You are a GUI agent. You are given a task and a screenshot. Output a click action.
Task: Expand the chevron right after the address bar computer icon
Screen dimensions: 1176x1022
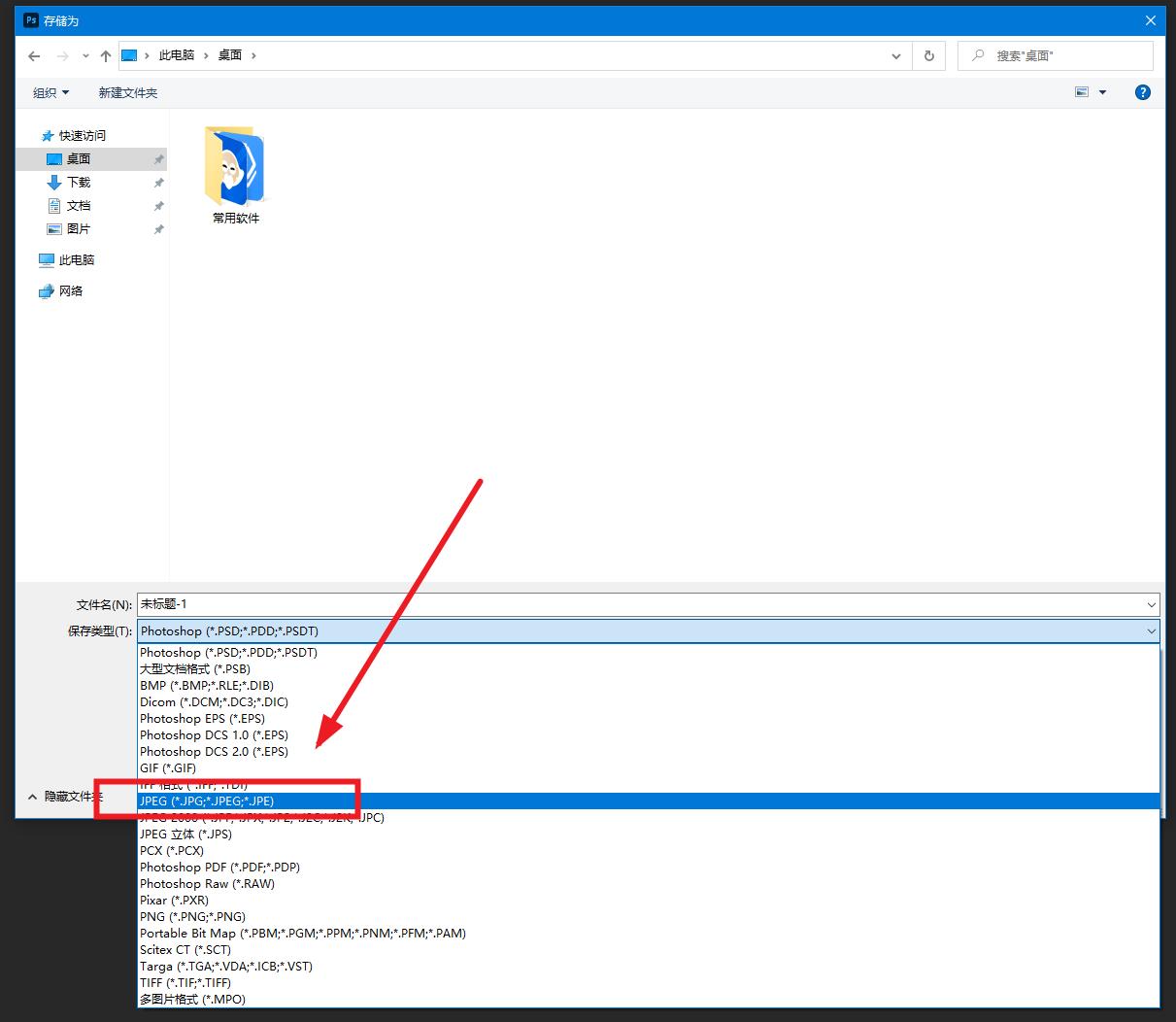[x=148, y=55]
